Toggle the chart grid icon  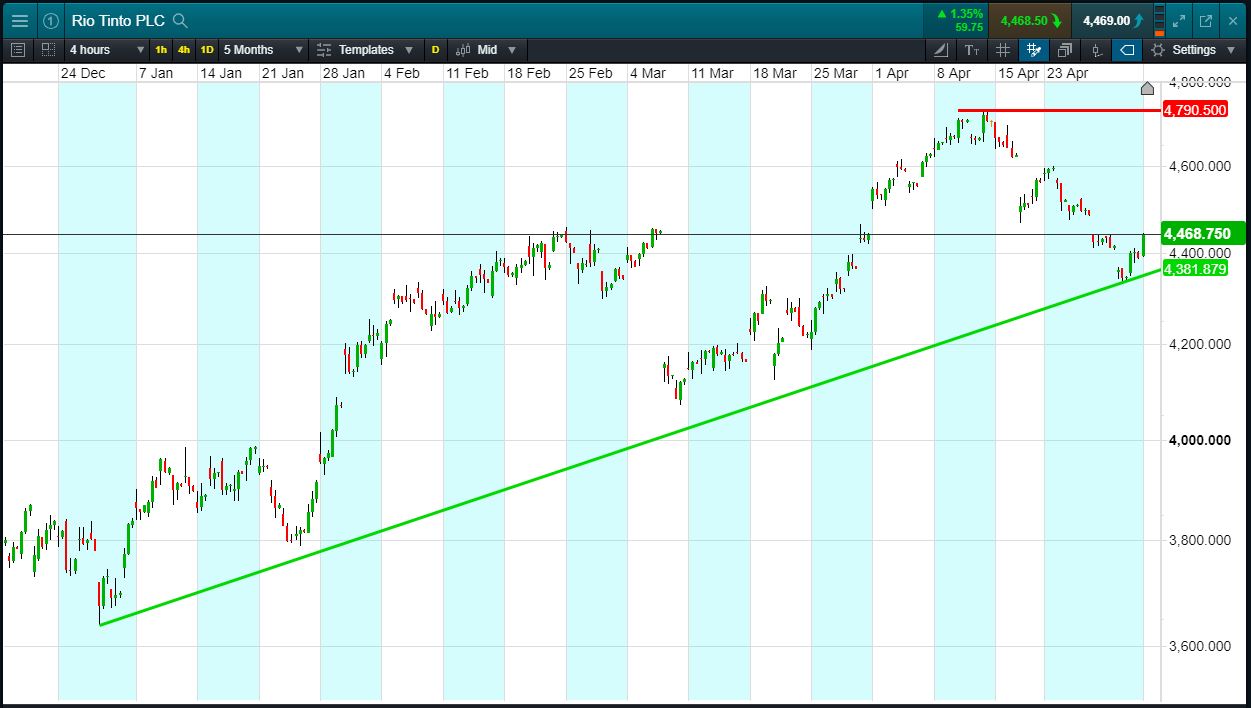click(x=1003, y=50)
